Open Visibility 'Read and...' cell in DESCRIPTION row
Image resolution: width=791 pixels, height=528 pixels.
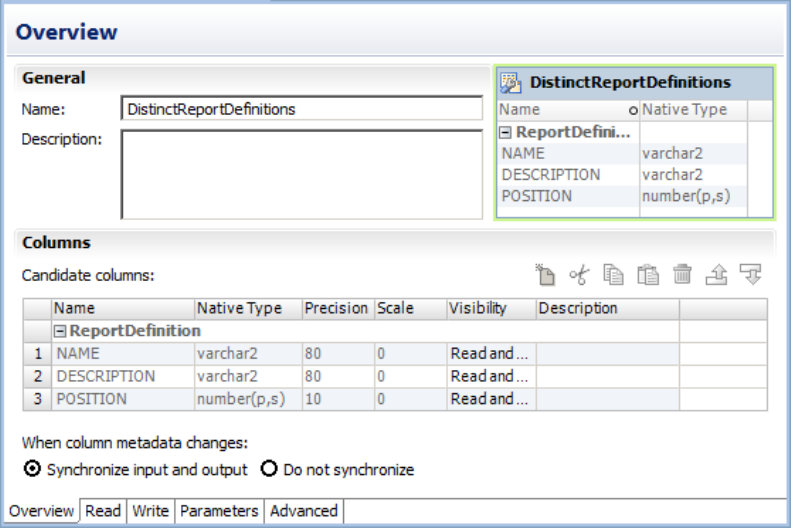(x=491, y=376)
